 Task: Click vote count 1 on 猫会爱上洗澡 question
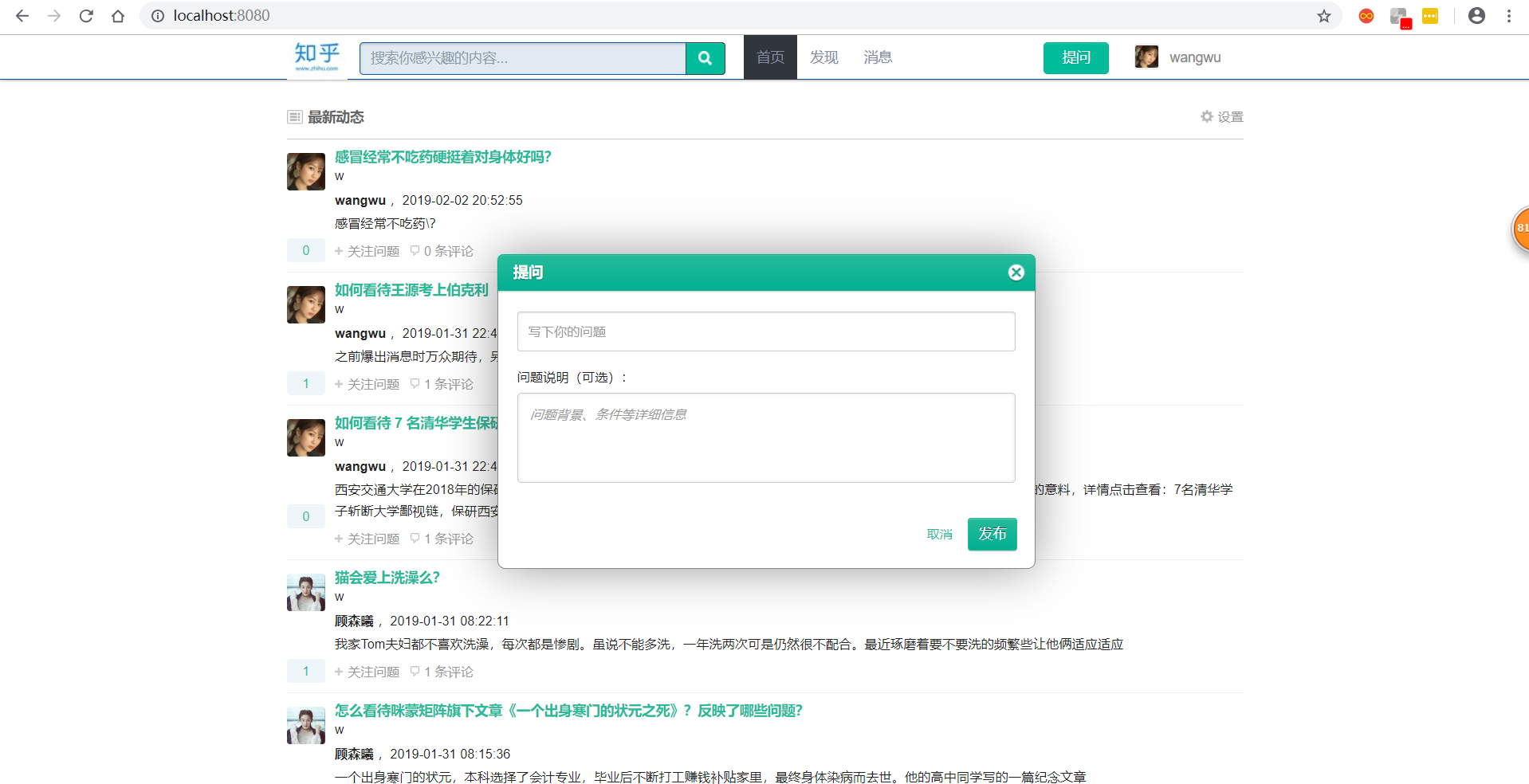pos(306,671)
